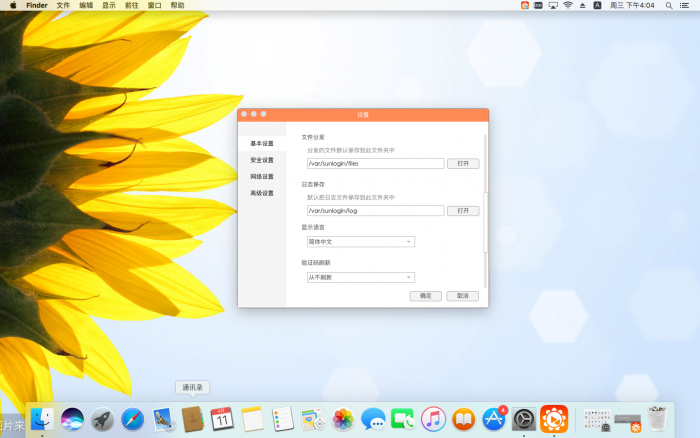Open Safari from the Dock
Screen dimensions: 700x438
(132, 419)
